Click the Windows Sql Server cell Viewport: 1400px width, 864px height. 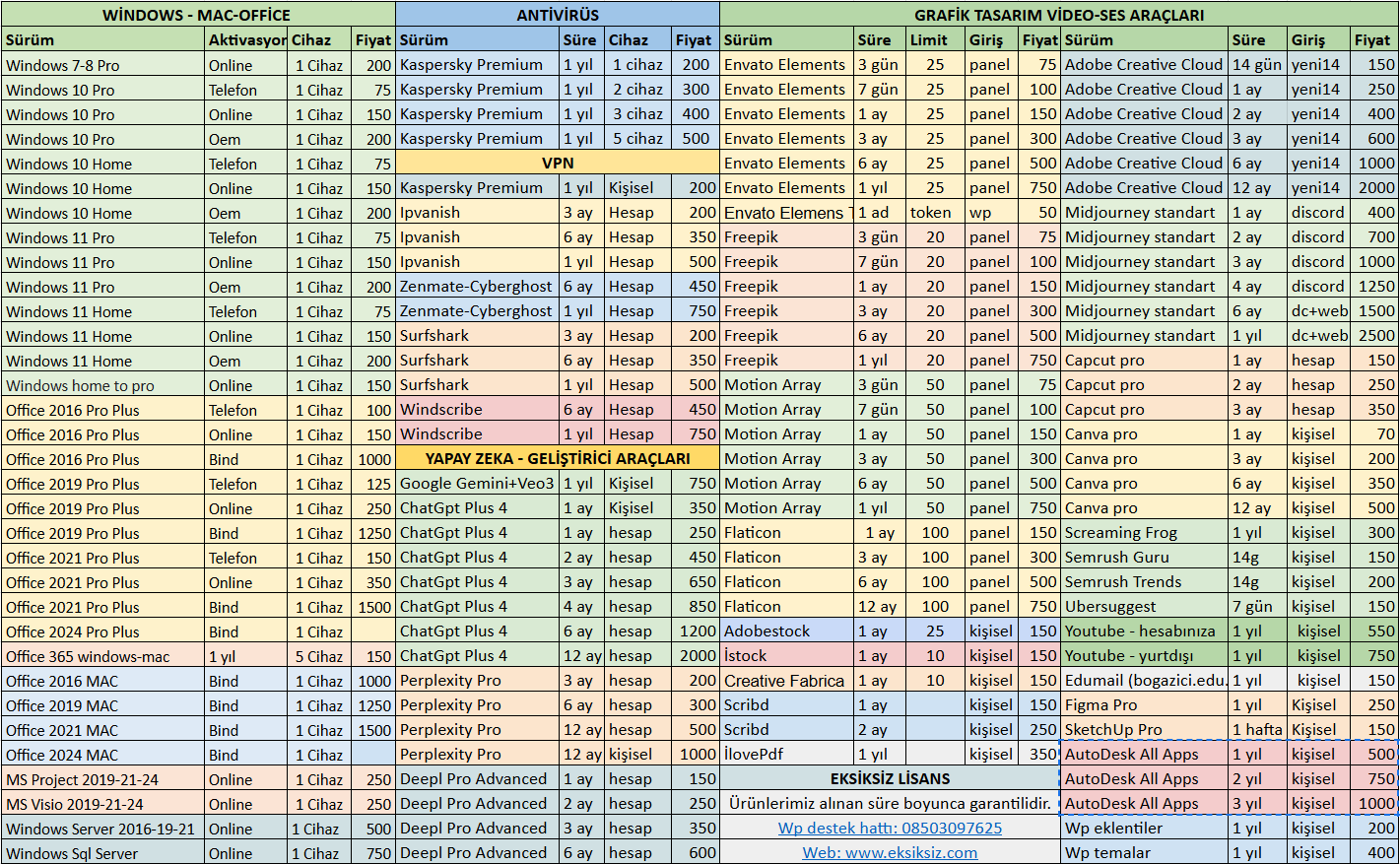tap(103, 853)
